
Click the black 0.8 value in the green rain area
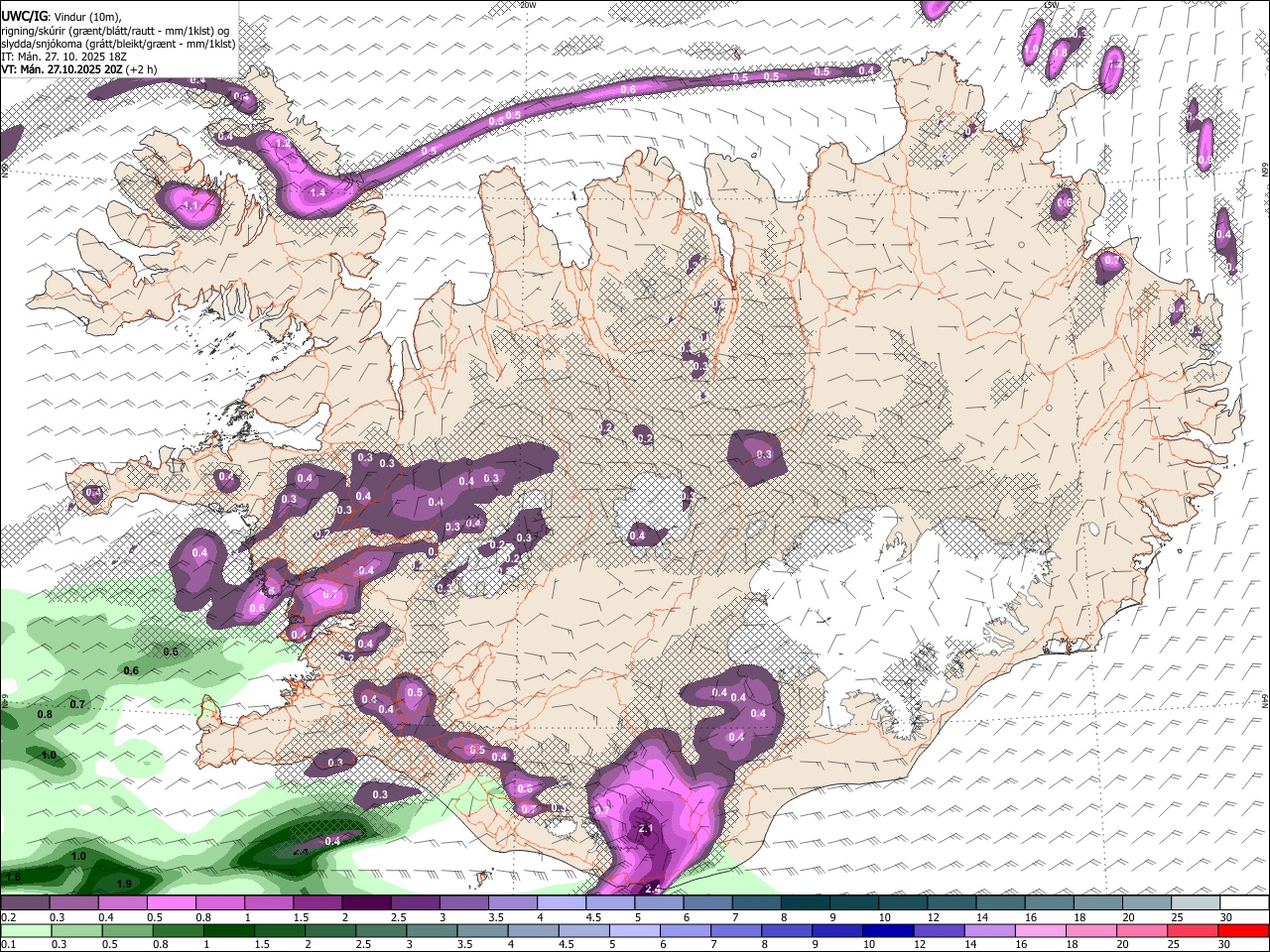(x=45, y=715)
